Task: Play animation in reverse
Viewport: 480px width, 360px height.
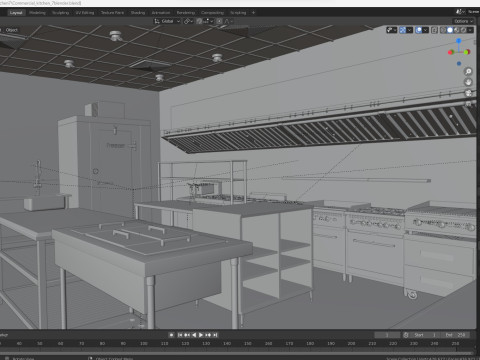Action: click(194, 335)
